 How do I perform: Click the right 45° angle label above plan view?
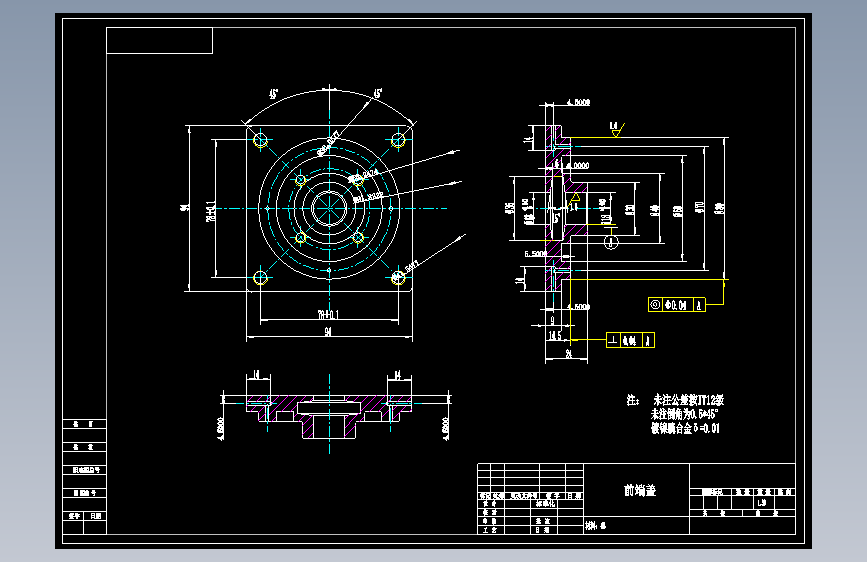tap(378, 93)
